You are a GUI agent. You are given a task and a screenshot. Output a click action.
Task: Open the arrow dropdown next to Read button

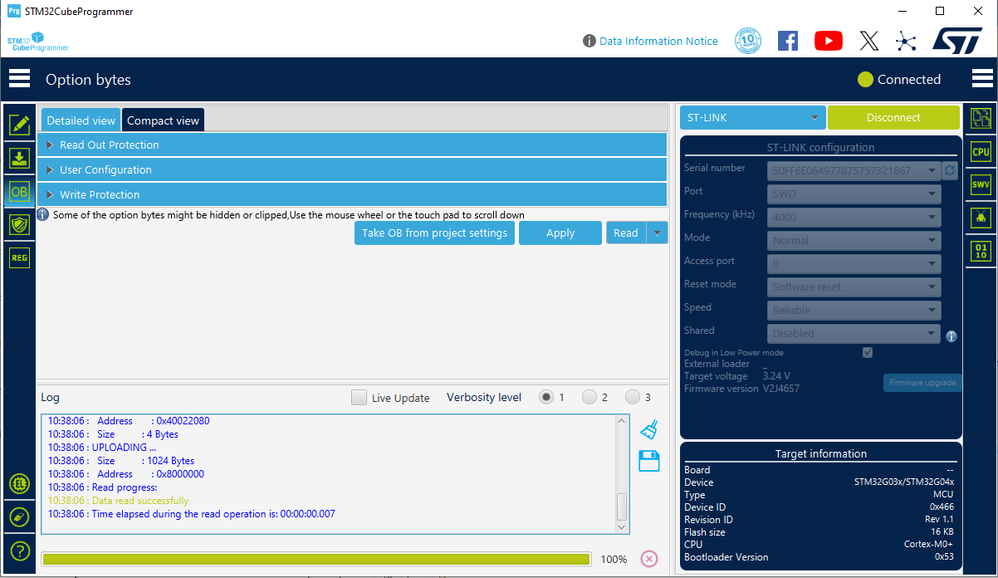(x=657, y=233)
